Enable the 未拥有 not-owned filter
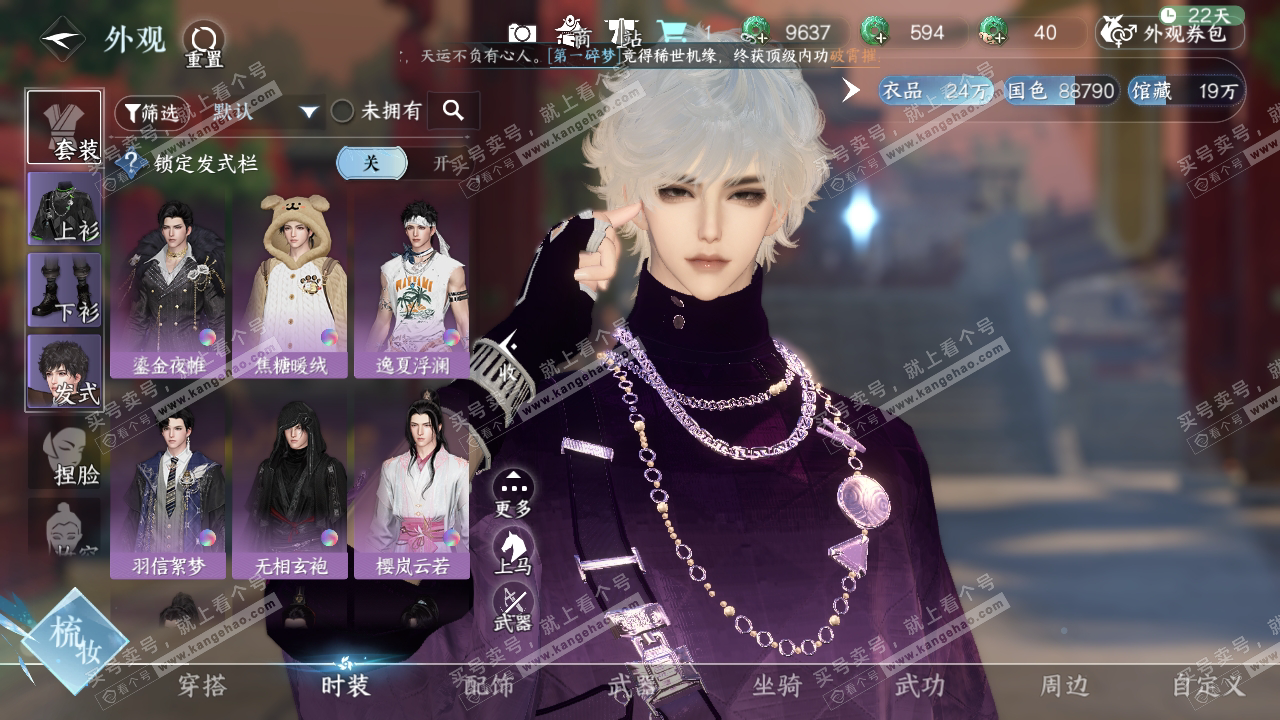1280x720 pixels. (x=376, y=111)
